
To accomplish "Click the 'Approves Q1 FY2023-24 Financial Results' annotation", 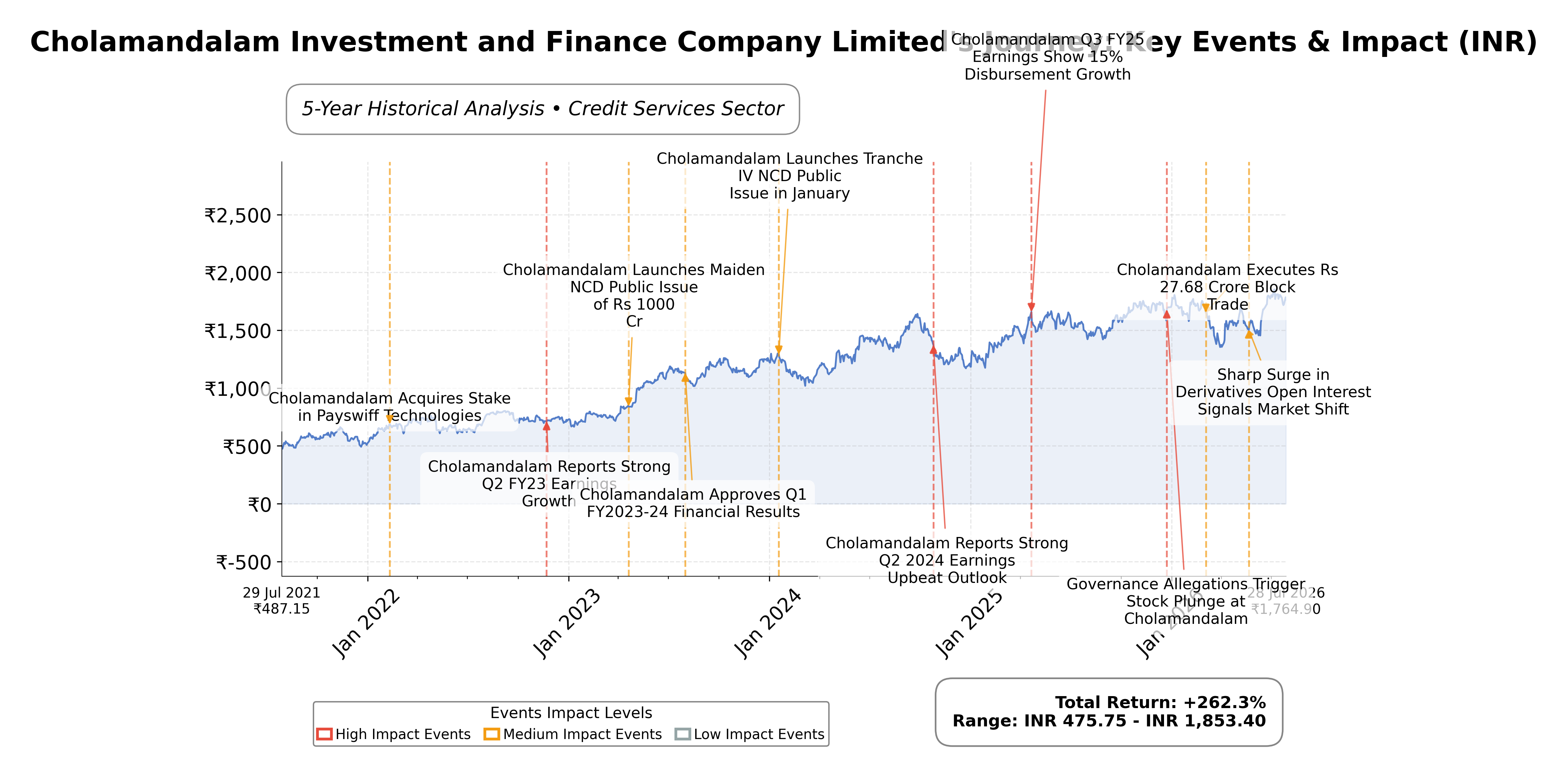I will [693, 503].
